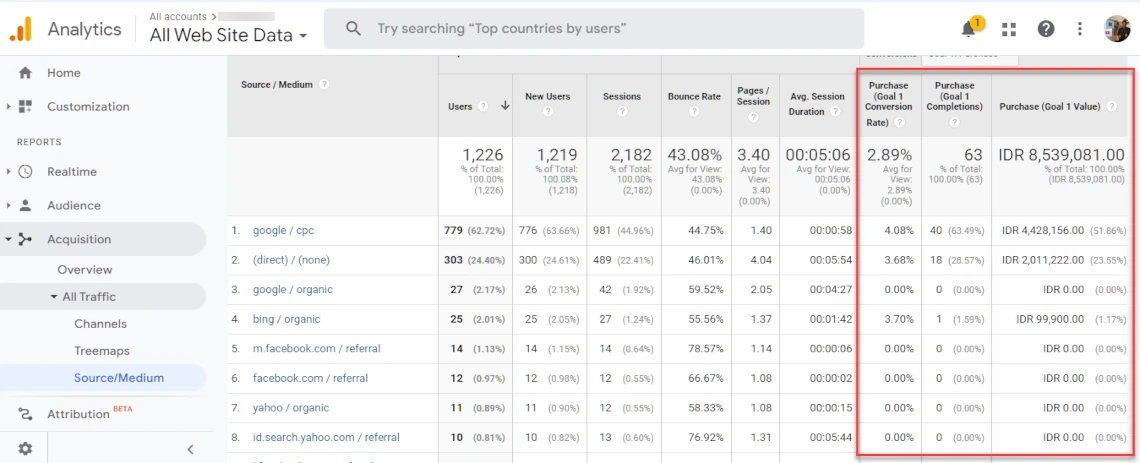Click help icon beside Goal 1 Value
This screenshot has height=463, width=1140.
point(1111,106)
